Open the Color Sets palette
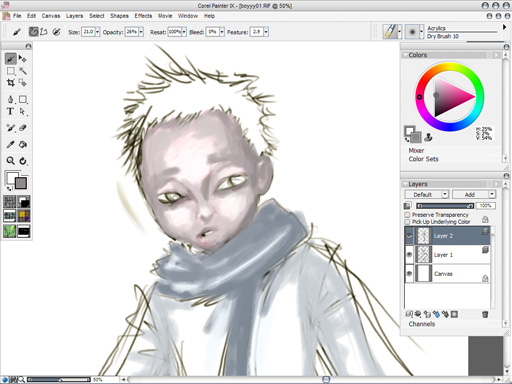512x384 pixels. point(423,159)
